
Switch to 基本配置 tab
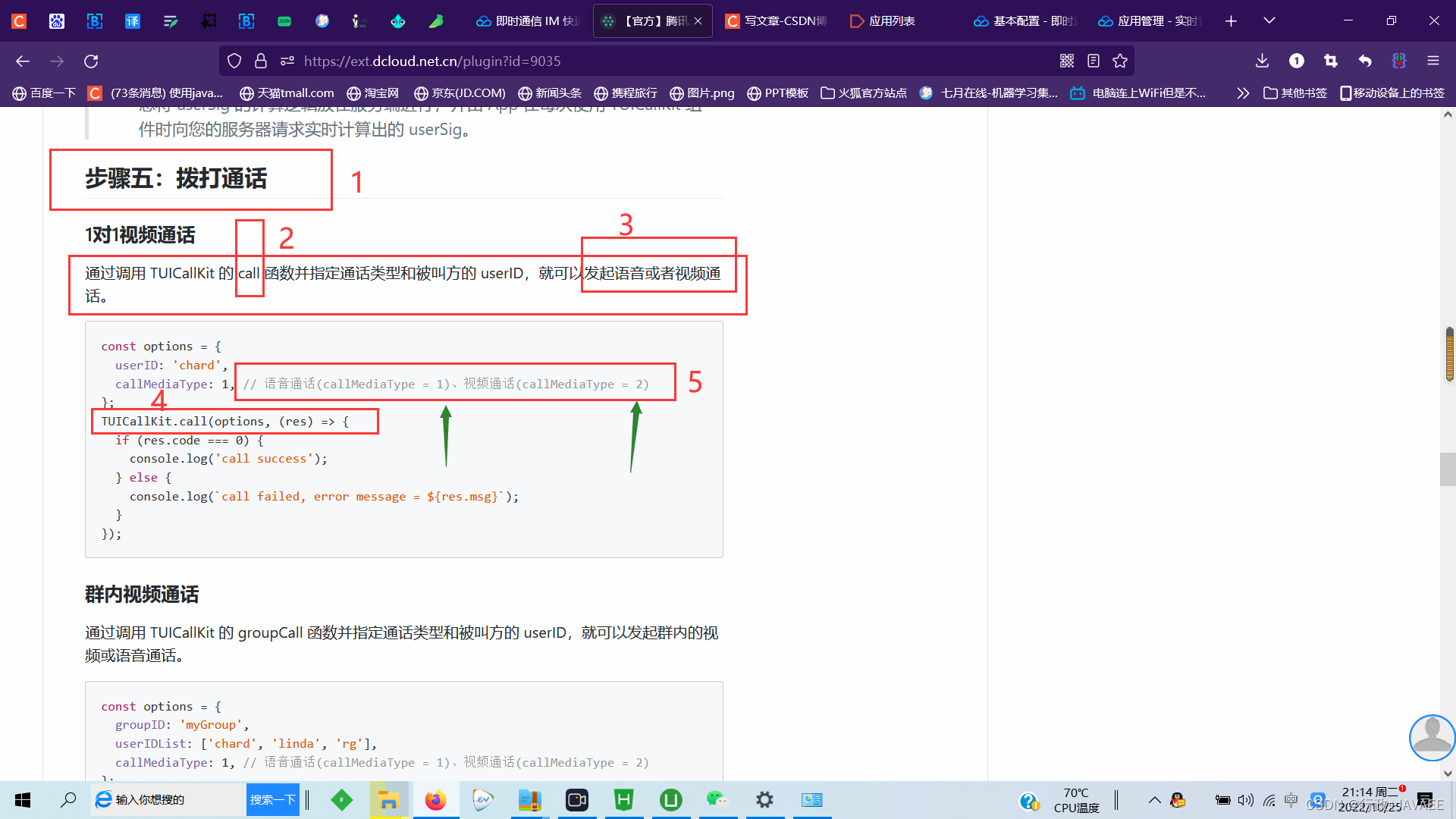pyautogui.click(x=1025, y=21)
